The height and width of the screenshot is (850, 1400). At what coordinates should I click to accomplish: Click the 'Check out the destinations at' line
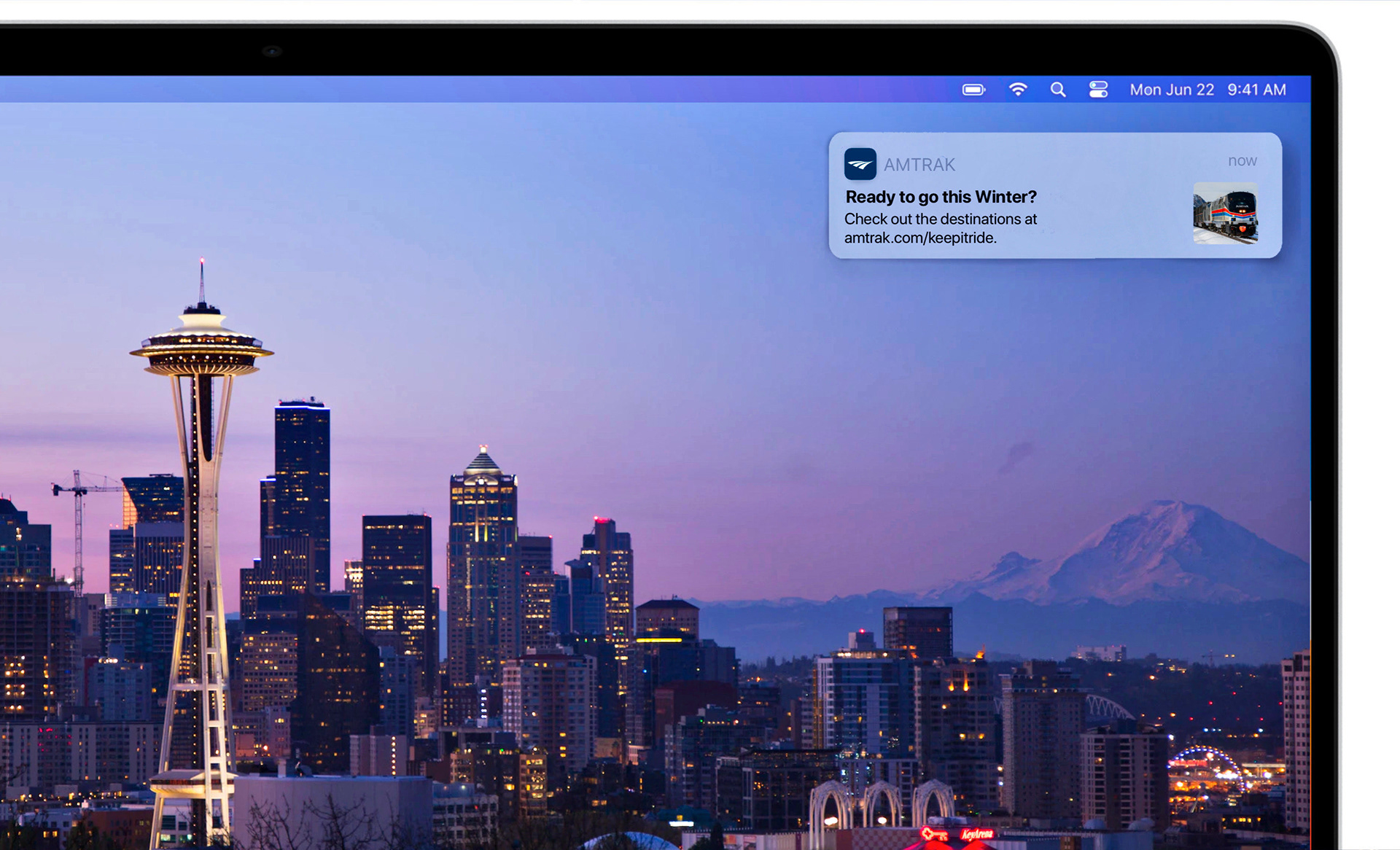click(941, 219)
